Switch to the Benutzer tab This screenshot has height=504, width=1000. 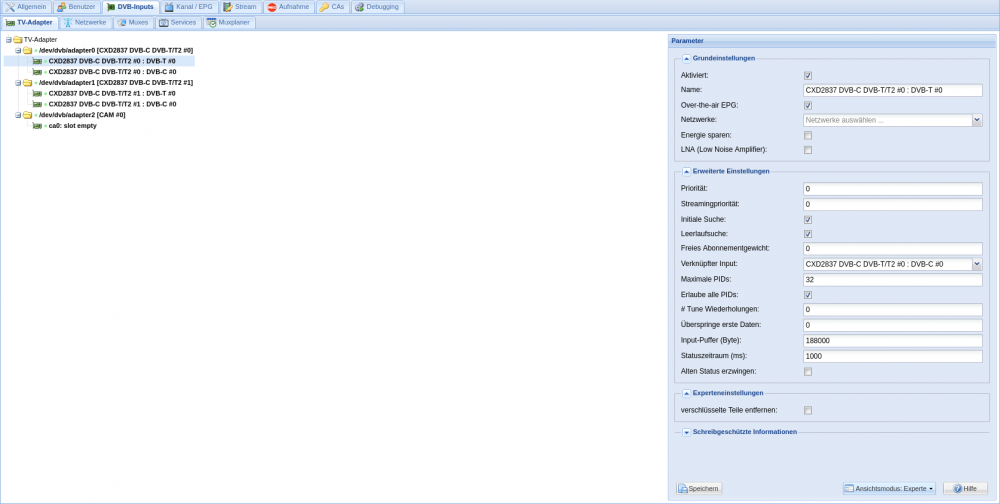click(76, 7)
